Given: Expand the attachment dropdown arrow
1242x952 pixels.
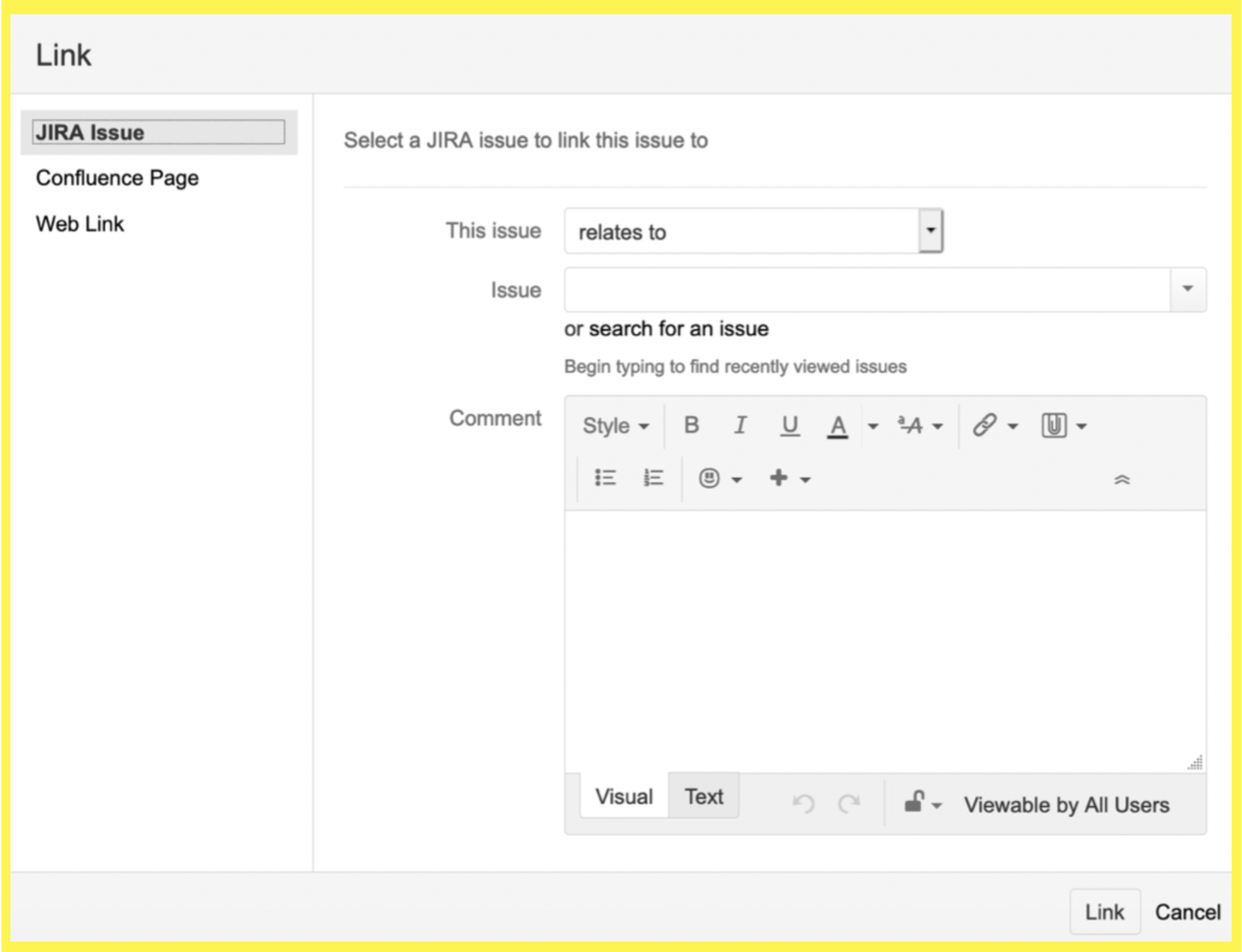Looking at the screenshot, I should (1082, 427).
